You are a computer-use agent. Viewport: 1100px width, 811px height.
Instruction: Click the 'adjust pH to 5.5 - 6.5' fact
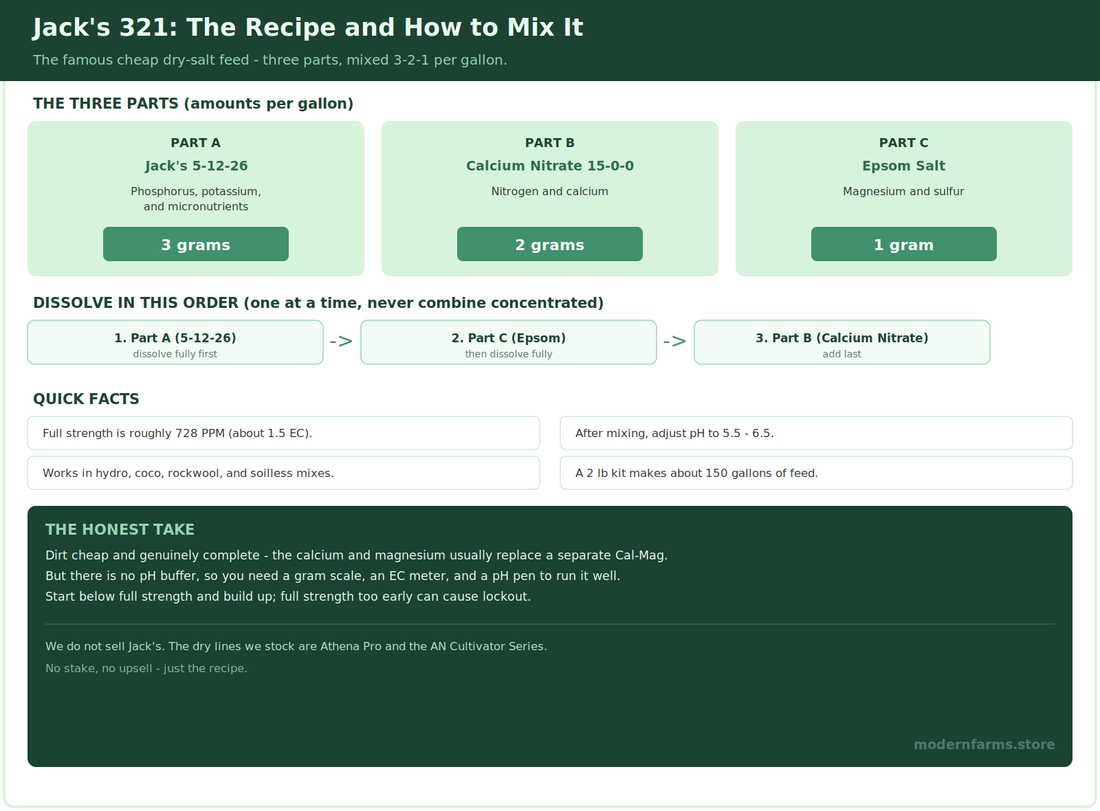[816, 433]
